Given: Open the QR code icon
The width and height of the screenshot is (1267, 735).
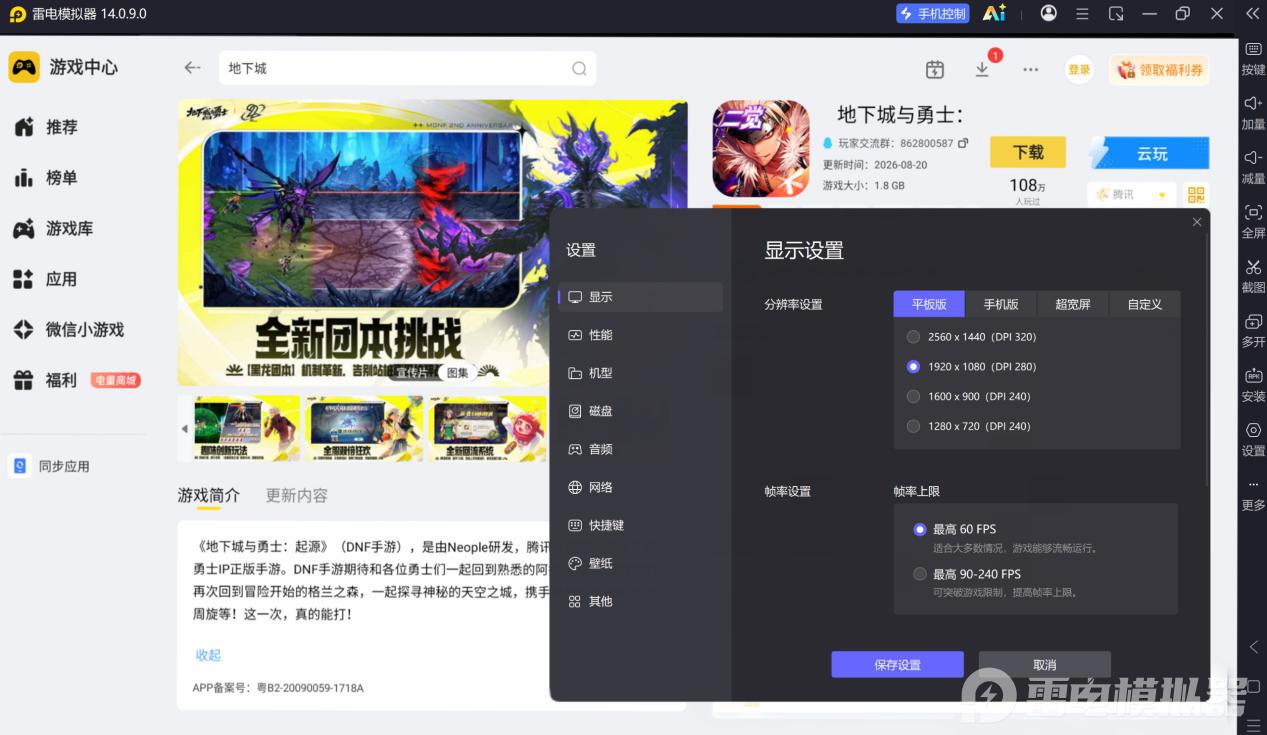Looking at the screenshot, I should click(x=1196, y=195).
